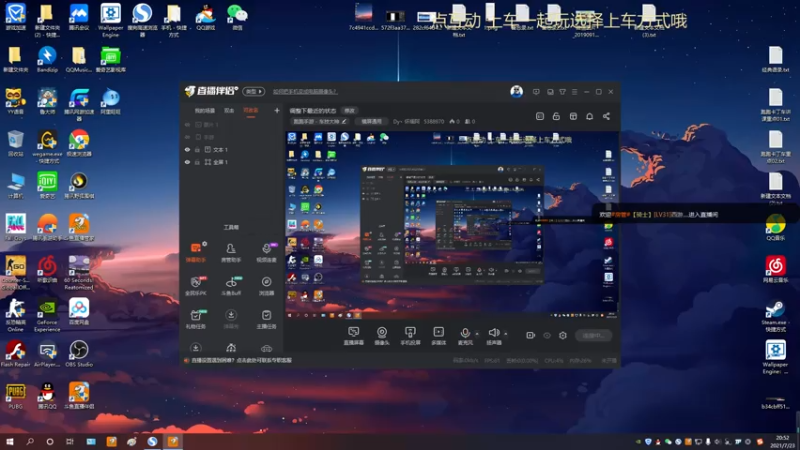The height and width of the screenshot is (450, 800).
Task: Toggle preview eye icon in bottom toolbar
Action: click(547, 335)
